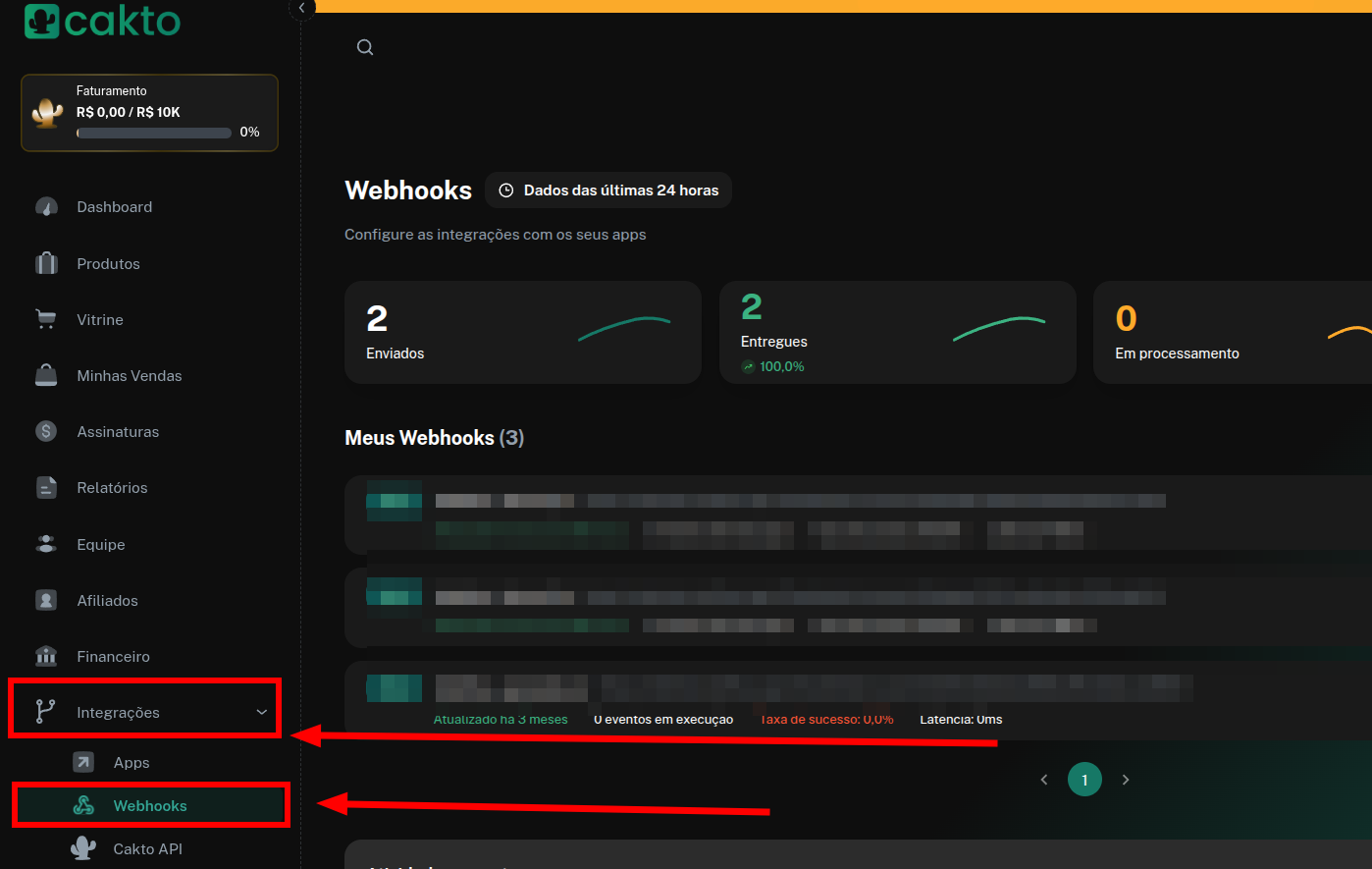Click the Webhooks page title

click(408, 190)
